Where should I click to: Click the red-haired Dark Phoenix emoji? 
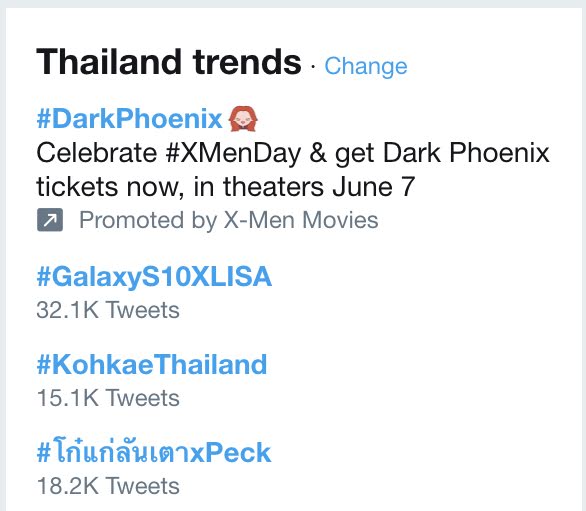coord(243,119)
